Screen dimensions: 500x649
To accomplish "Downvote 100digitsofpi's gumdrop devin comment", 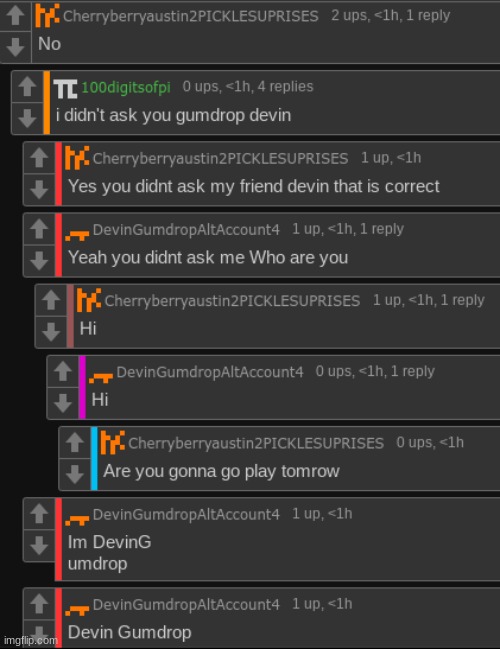I will [x=27, y=118].
